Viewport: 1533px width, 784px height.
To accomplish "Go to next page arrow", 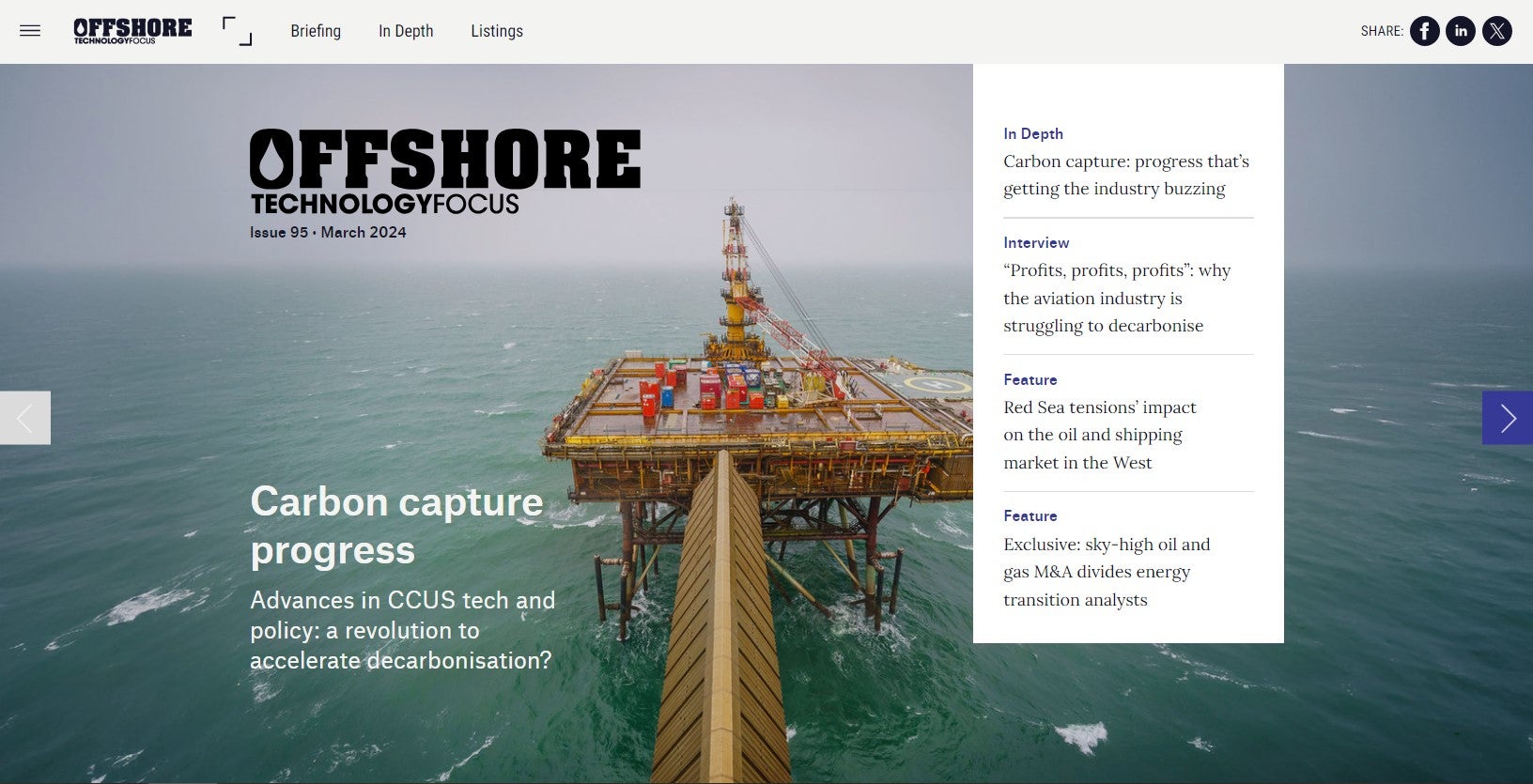I will pyautogui.click(x=1507, y=418).
